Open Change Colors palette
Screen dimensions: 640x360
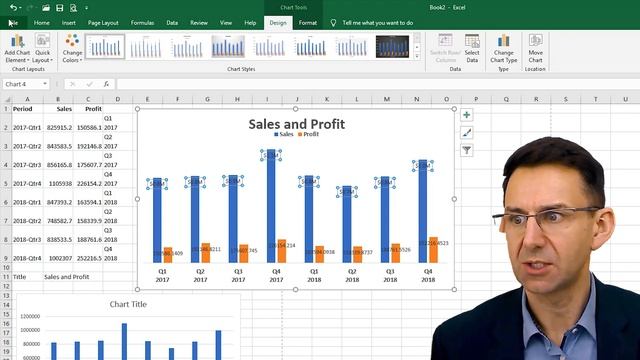tap(72, 48)
